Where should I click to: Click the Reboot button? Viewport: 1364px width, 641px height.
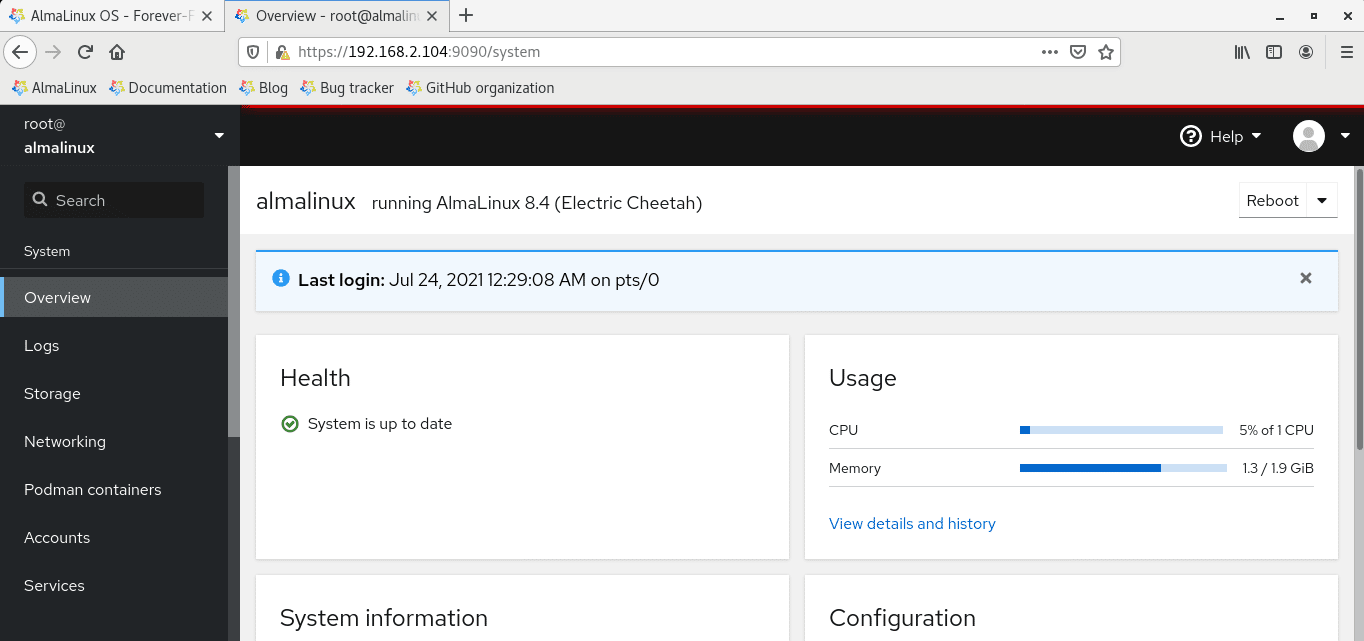pos(1273,200)
